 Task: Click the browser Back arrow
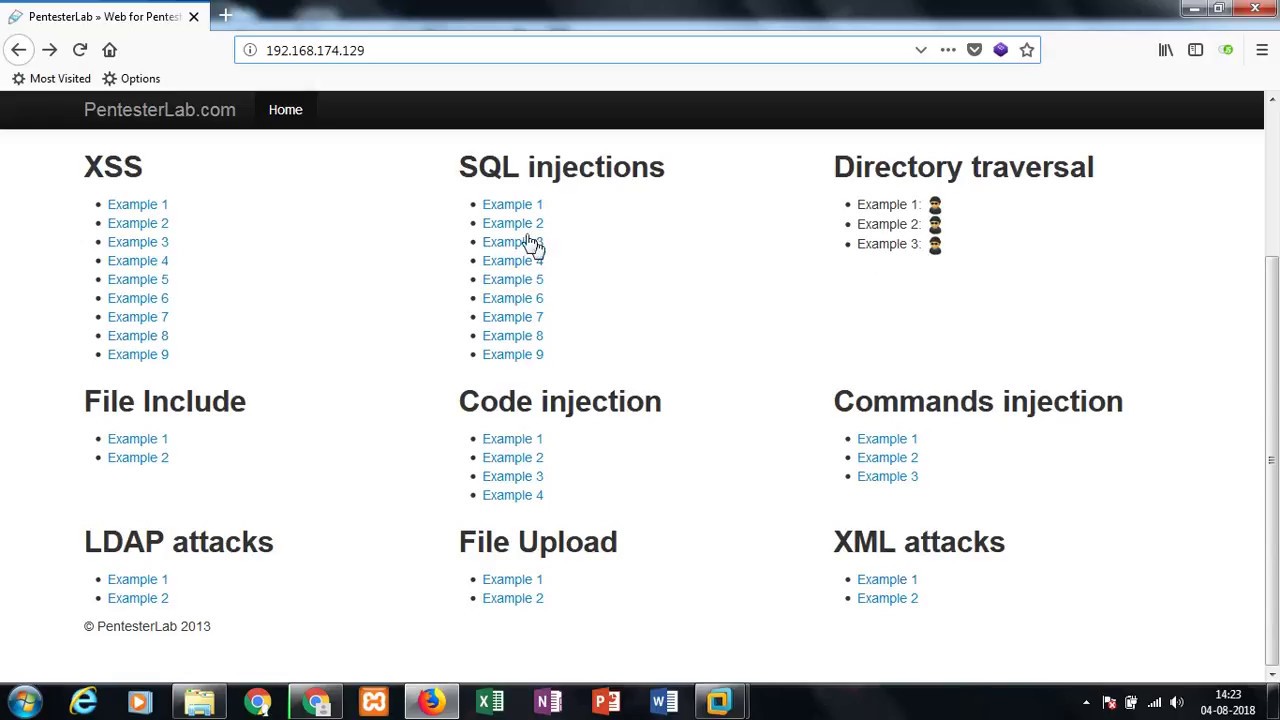[18, 50]
